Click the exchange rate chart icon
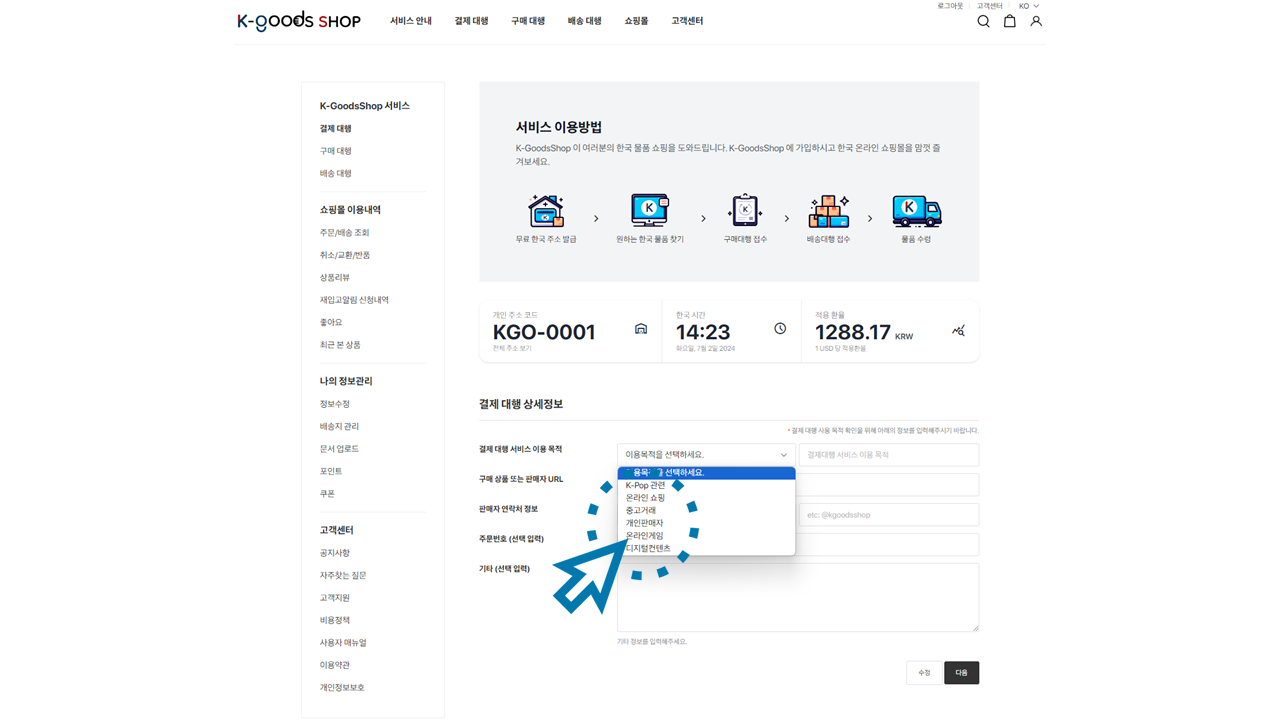This screenshot has width=1280, height=720. (x=958, y=330)
